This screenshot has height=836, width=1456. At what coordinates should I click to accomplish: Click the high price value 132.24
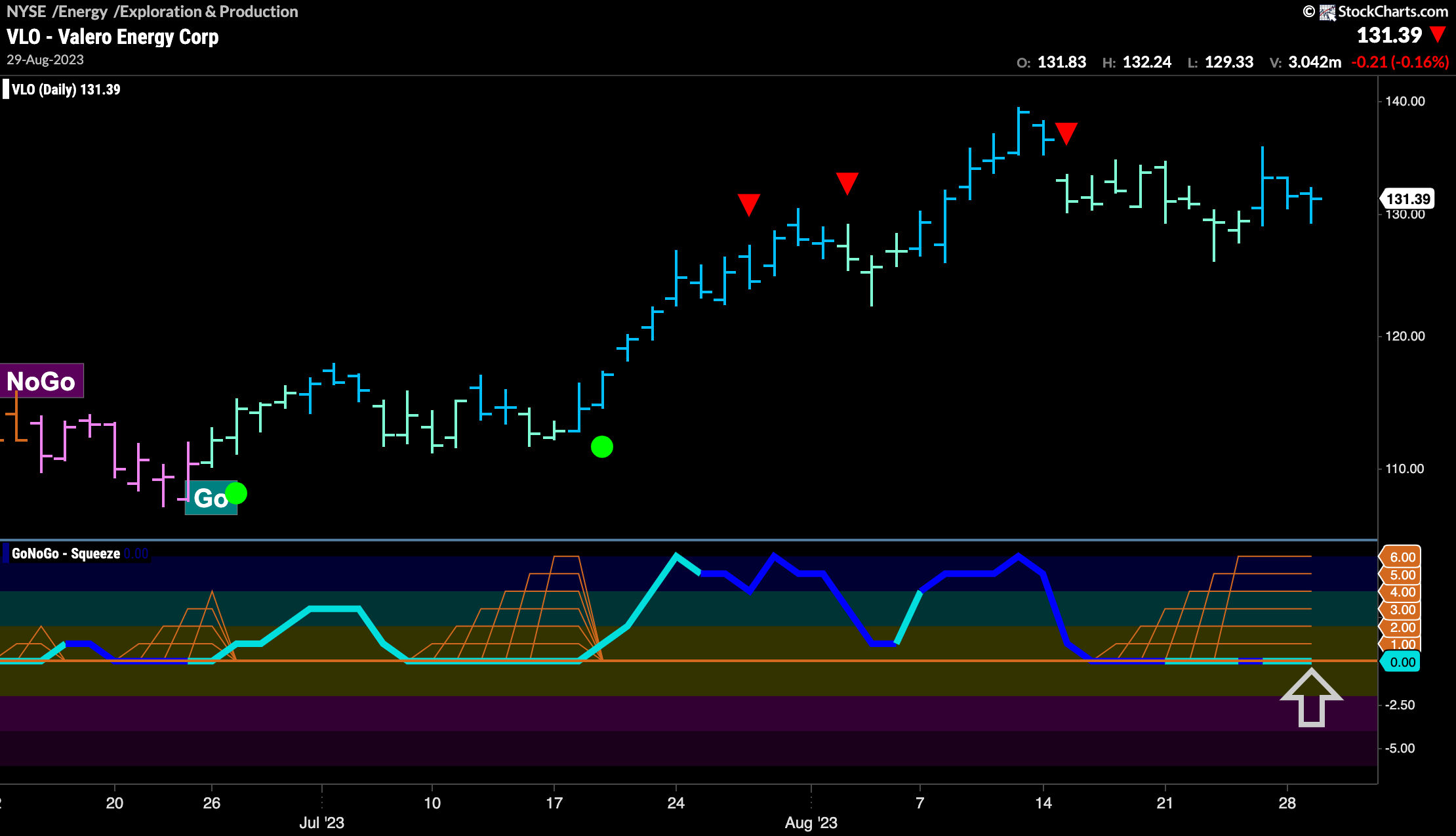[1147, 62]
